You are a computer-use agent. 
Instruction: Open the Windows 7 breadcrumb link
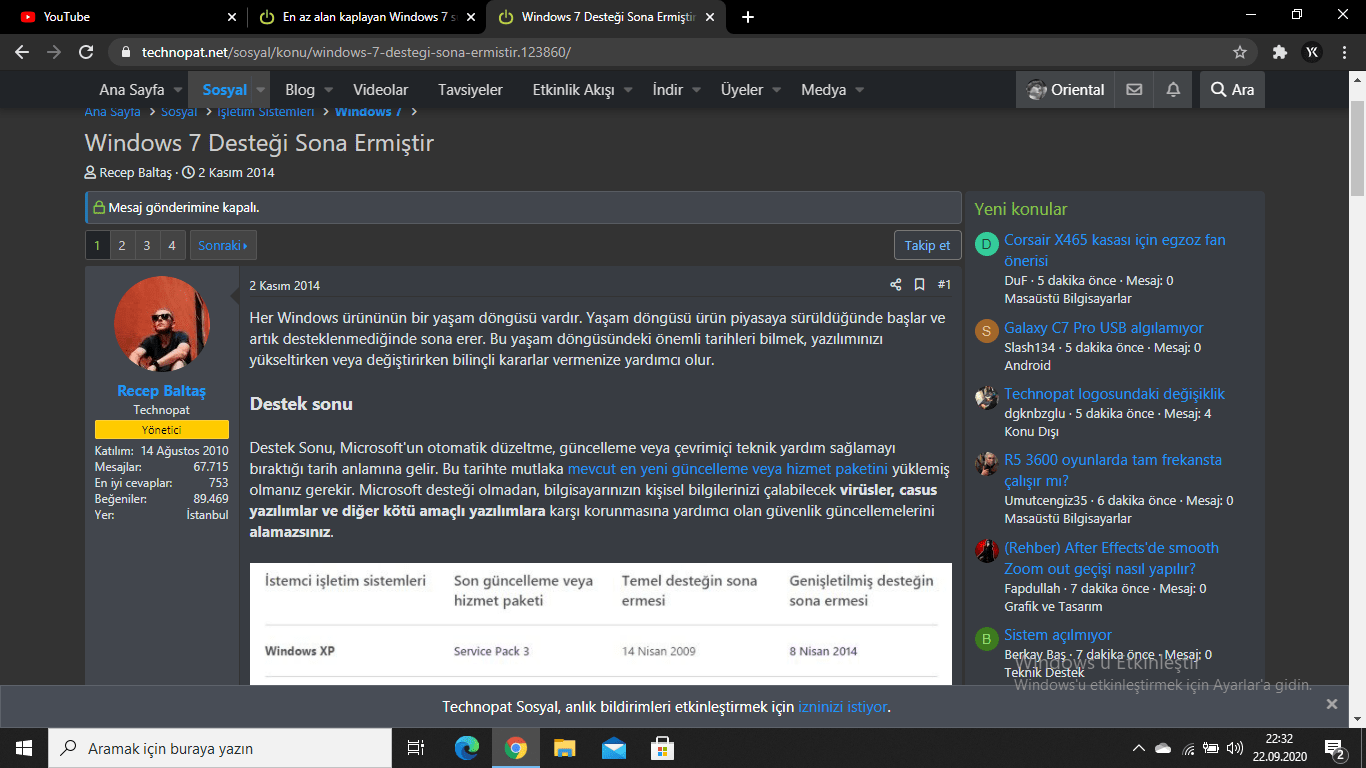[368, 111]
